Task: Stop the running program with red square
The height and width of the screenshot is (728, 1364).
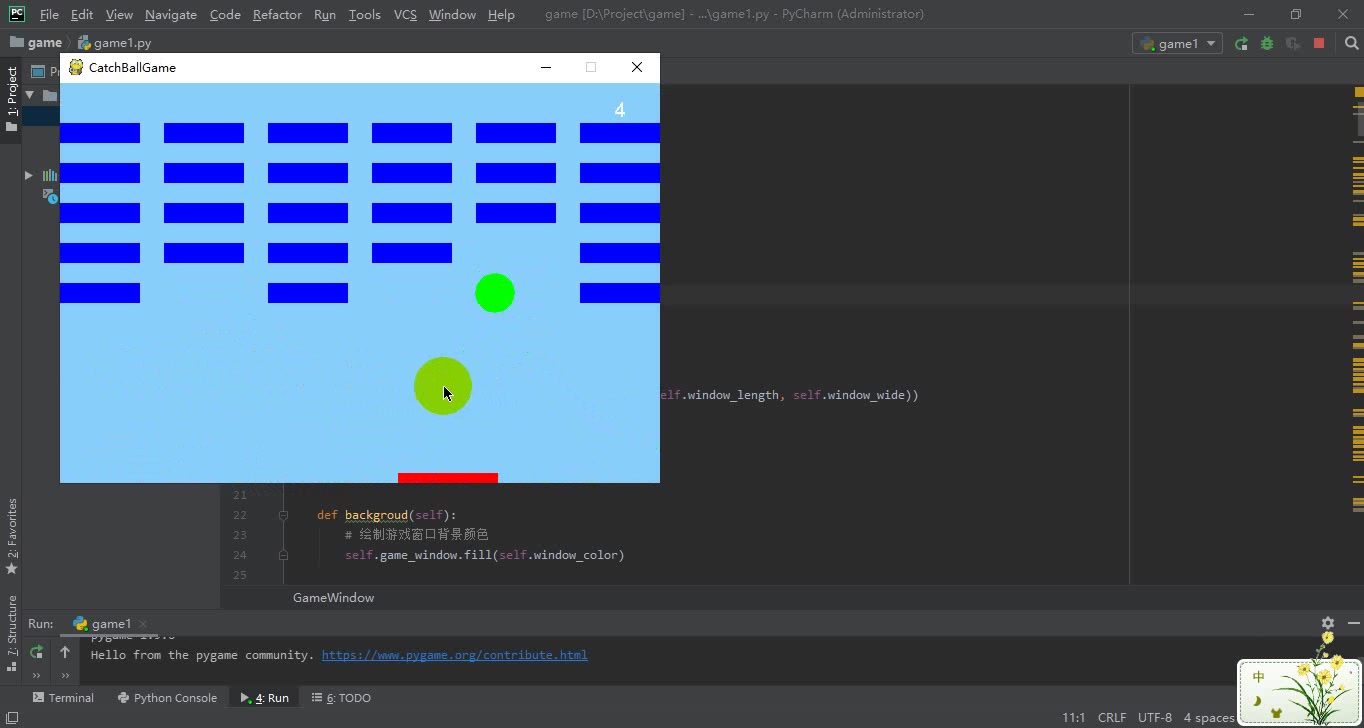Action: [x=1319, y=43]
